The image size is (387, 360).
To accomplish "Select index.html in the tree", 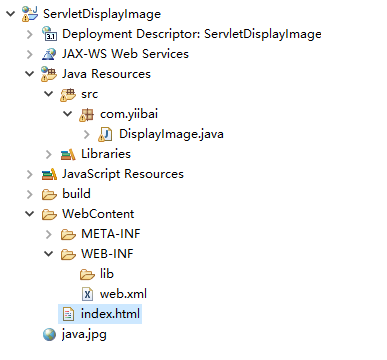I will pyautogui.click(x=100, y=314).
